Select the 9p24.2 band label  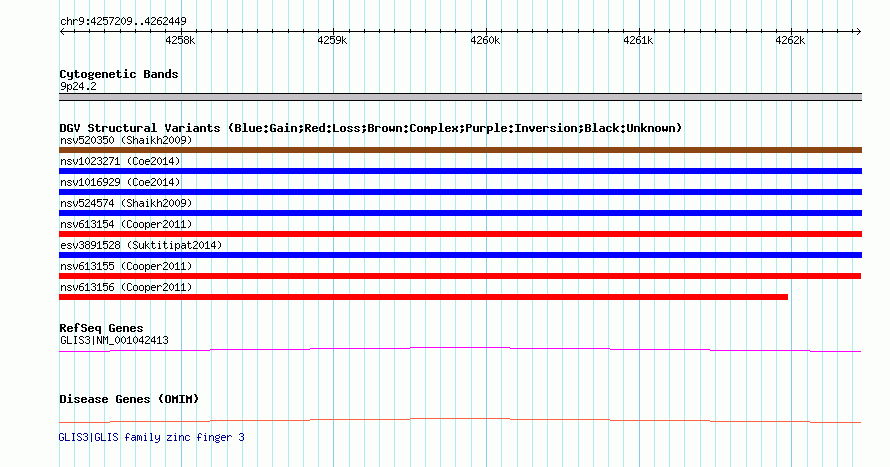78,86
